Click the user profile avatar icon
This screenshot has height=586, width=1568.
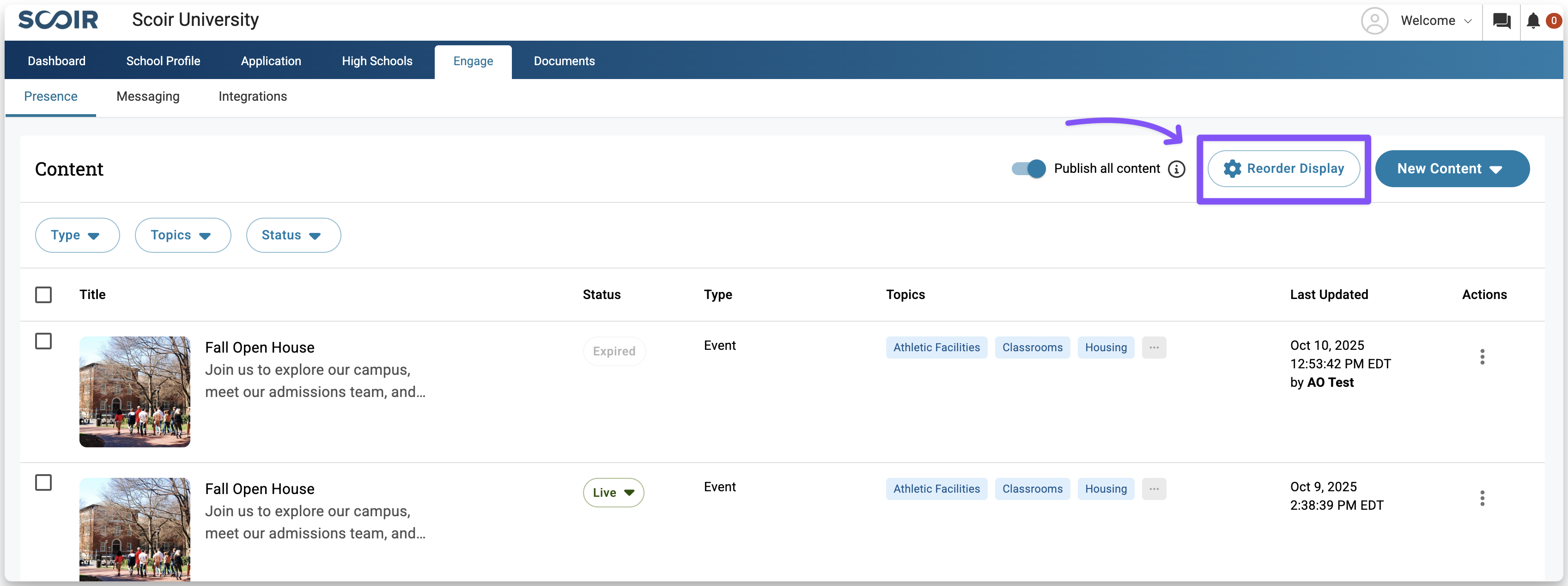point(1374,21)
